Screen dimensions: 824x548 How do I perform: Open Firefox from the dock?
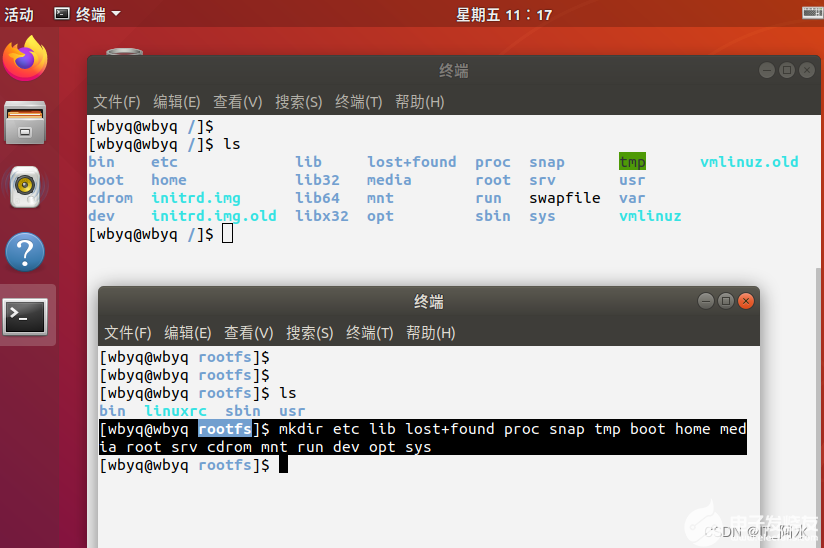25,58
